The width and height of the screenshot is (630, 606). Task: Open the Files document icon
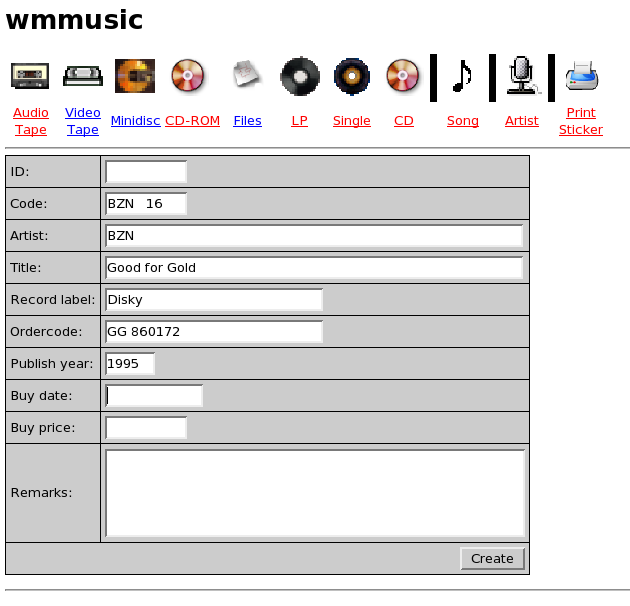coord(247,74)
